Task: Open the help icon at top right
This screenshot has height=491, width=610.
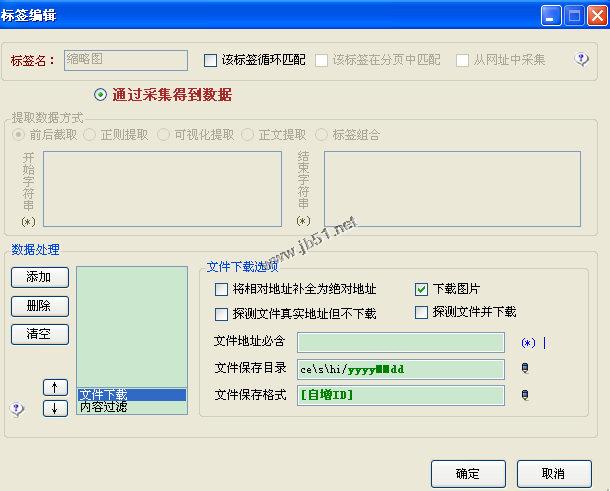Action: coord(581,60)
